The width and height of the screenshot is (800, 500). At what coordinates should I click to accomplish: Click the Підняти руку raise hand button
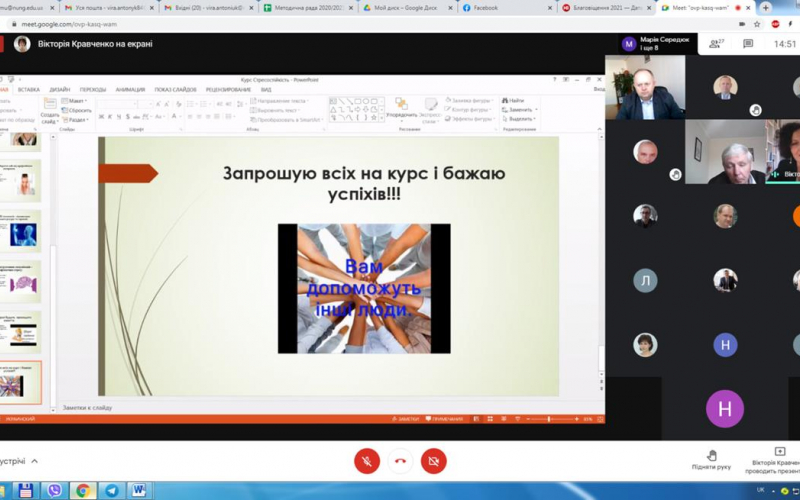click(x=711, y=460)
